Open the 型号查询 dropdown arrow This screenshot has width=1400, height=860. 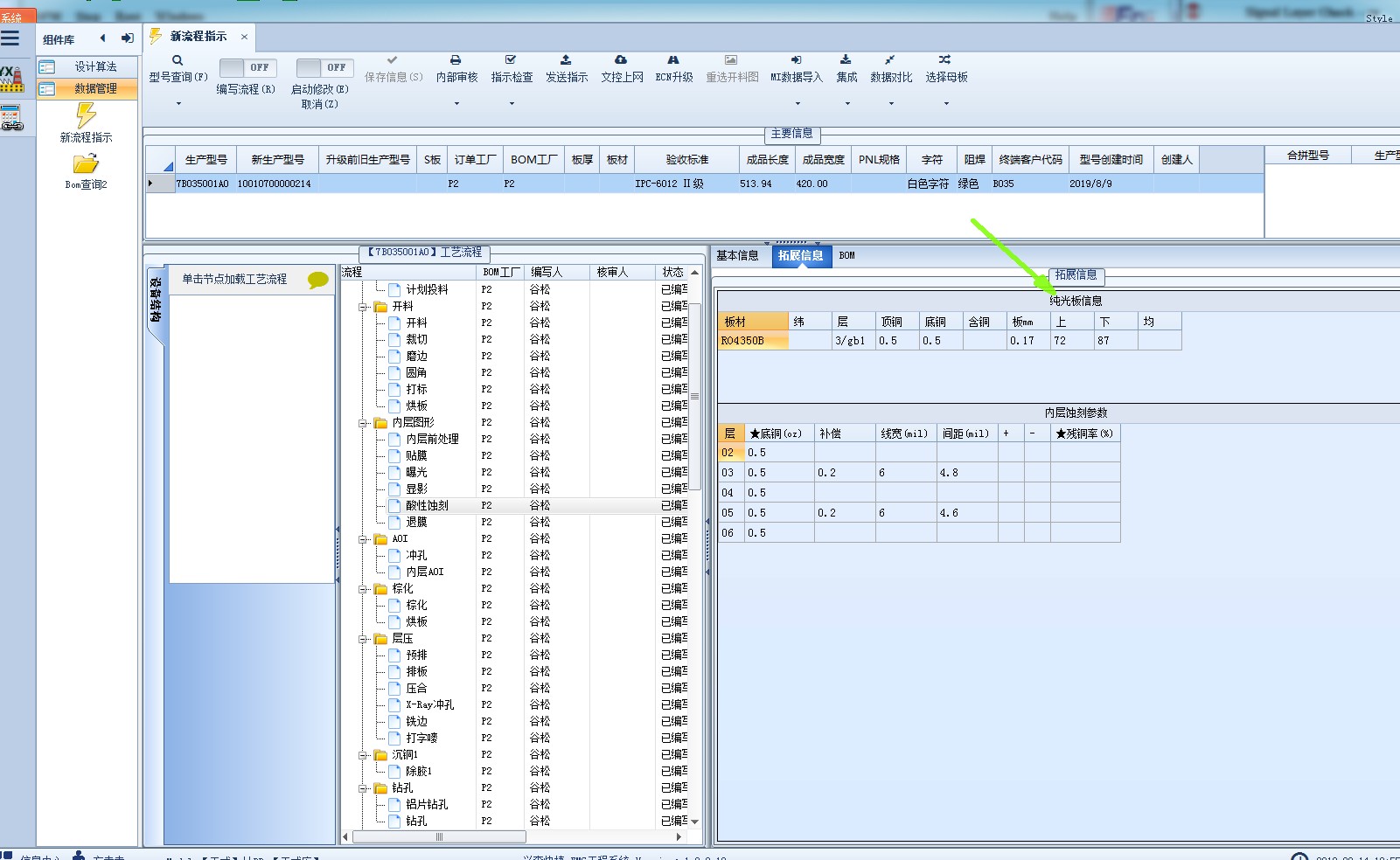(178, 104)
